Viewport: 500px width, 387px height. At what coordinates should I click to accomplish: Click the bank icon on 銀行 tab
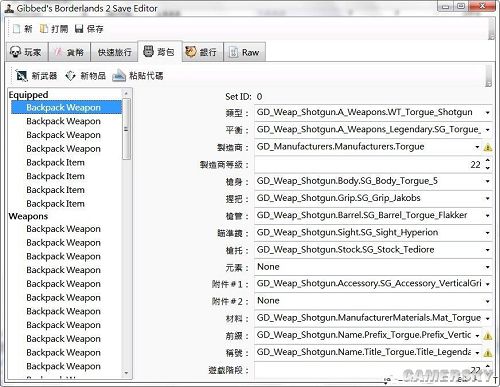pos(191,52)
